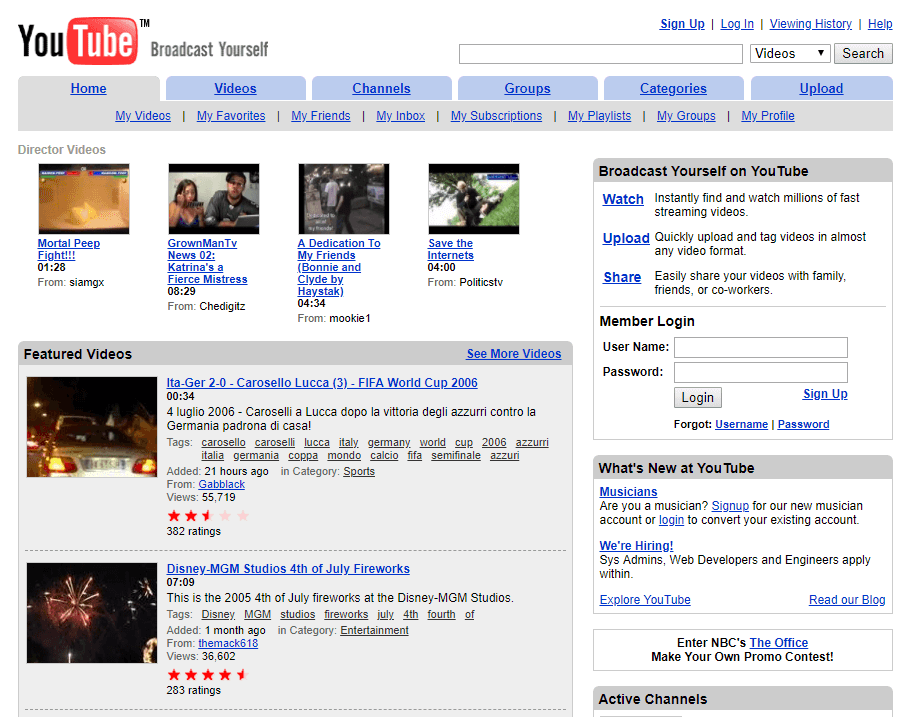Focus the User Name field
This screenshot has width=909, height=717.
pyautogui.click(x=761, y=348)
